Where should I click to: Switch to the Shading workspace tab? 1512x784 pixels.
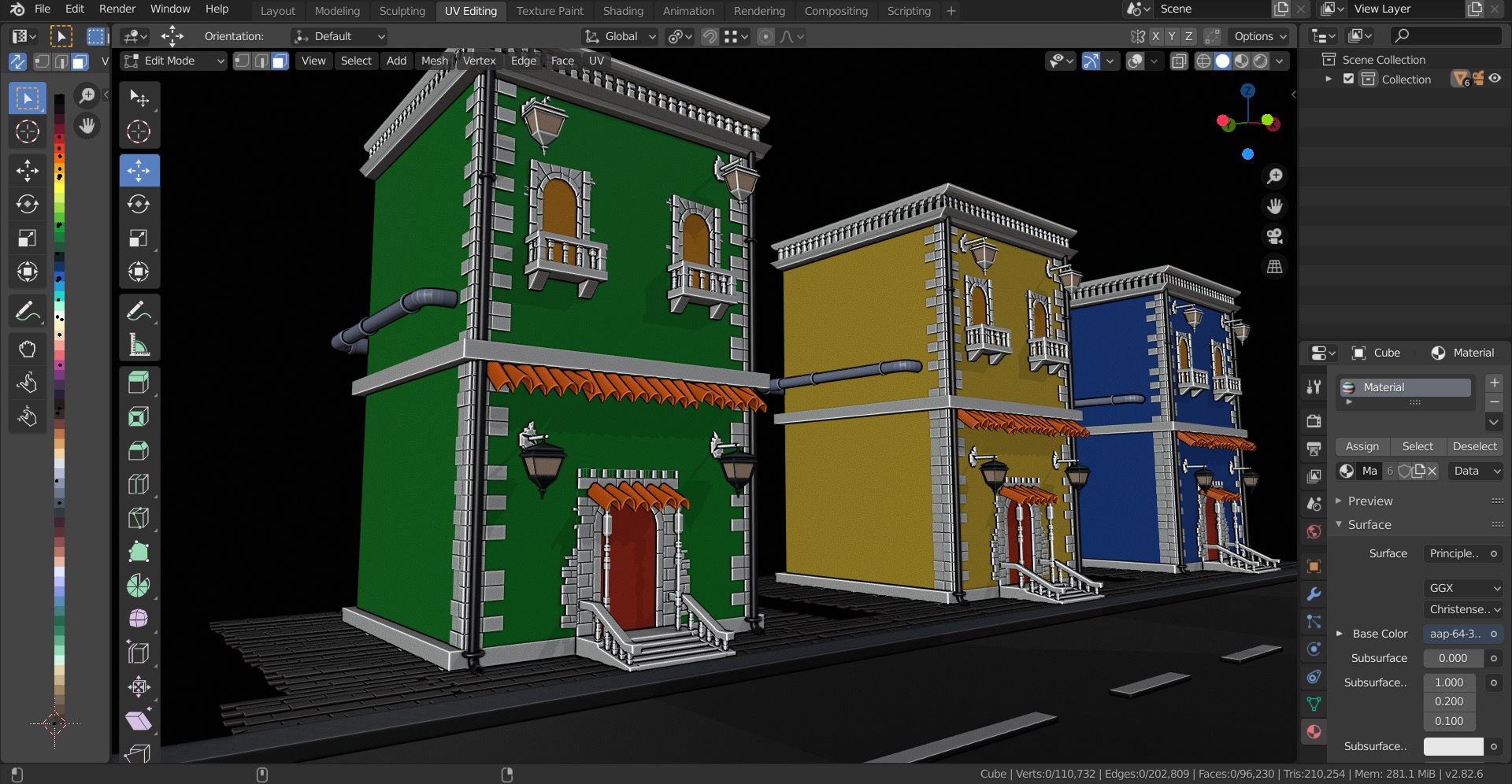623,11
